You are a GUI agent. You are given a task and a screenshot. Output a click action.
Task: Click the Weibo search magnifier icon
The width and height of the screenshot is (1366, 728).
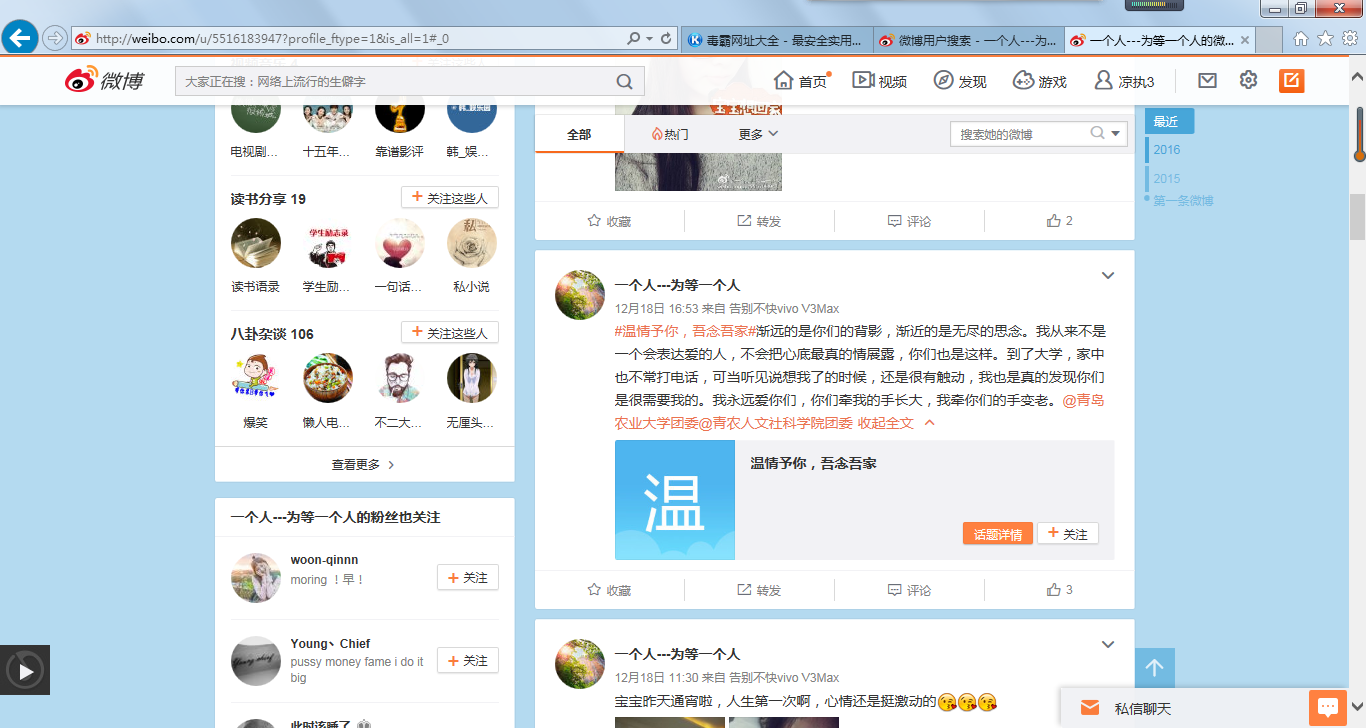pos(624,82)
